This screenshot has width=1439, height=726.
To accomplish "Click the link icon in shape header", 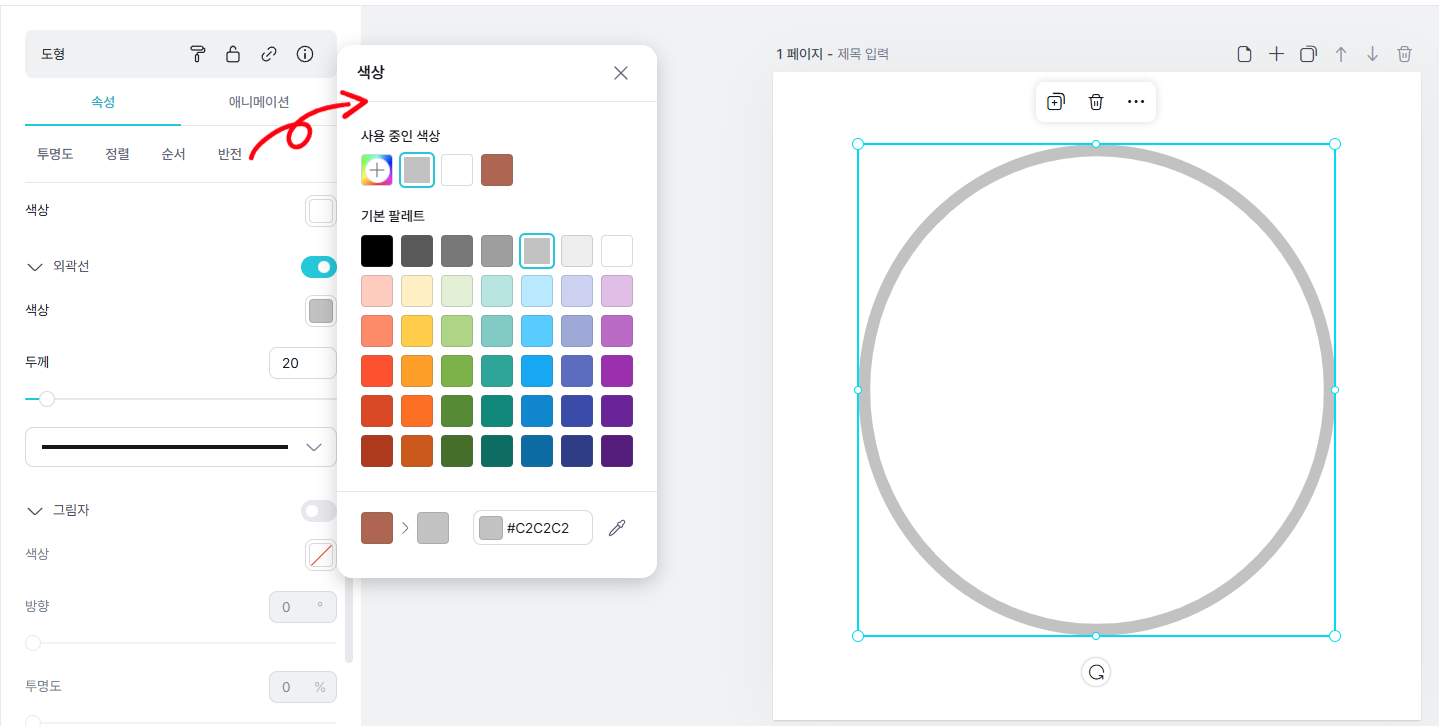I will [269, 54].
